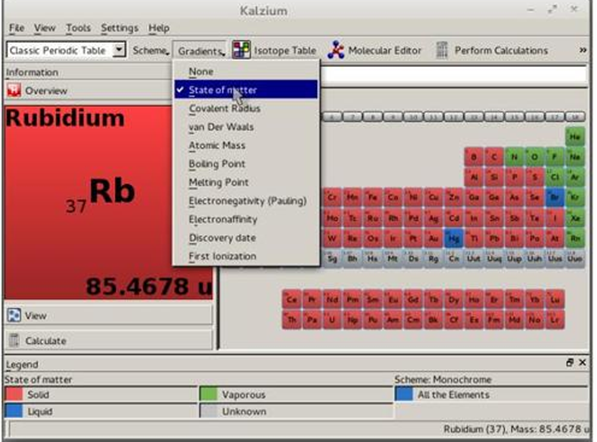Choose Atomic Mass gradient
This screenshot has width=597, height=442.
pyautogui.click(x=246, y=145)
